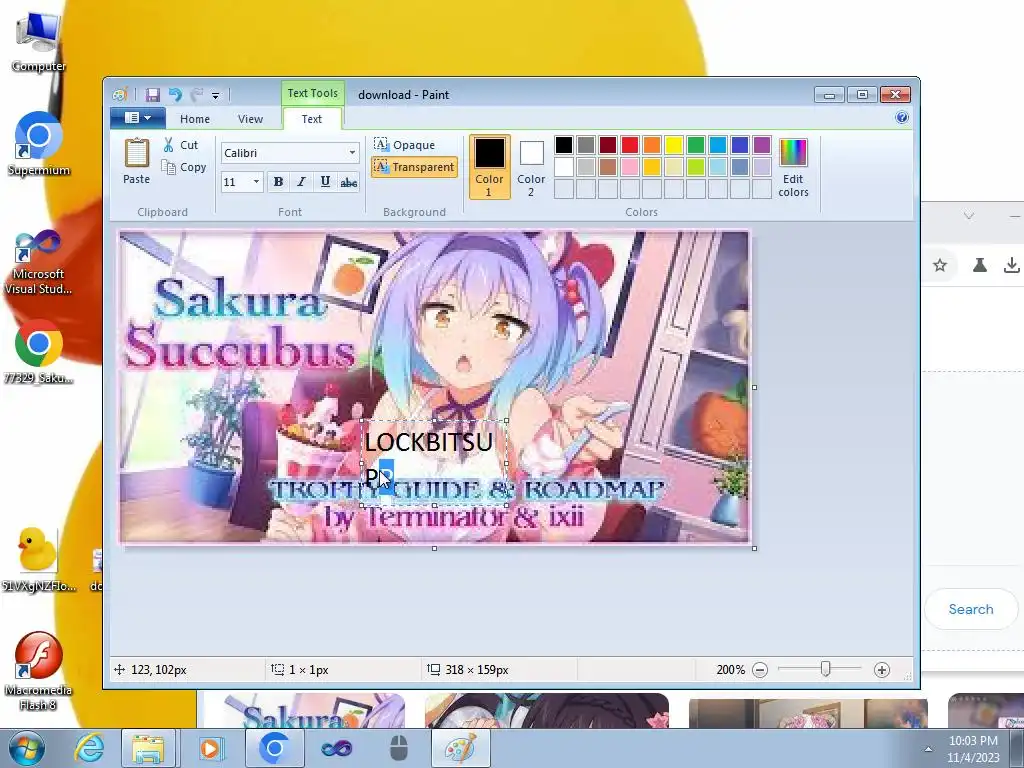The image size is (1024, 768).
Task: Open the Paint file menu button
Action: pos(138,118)
